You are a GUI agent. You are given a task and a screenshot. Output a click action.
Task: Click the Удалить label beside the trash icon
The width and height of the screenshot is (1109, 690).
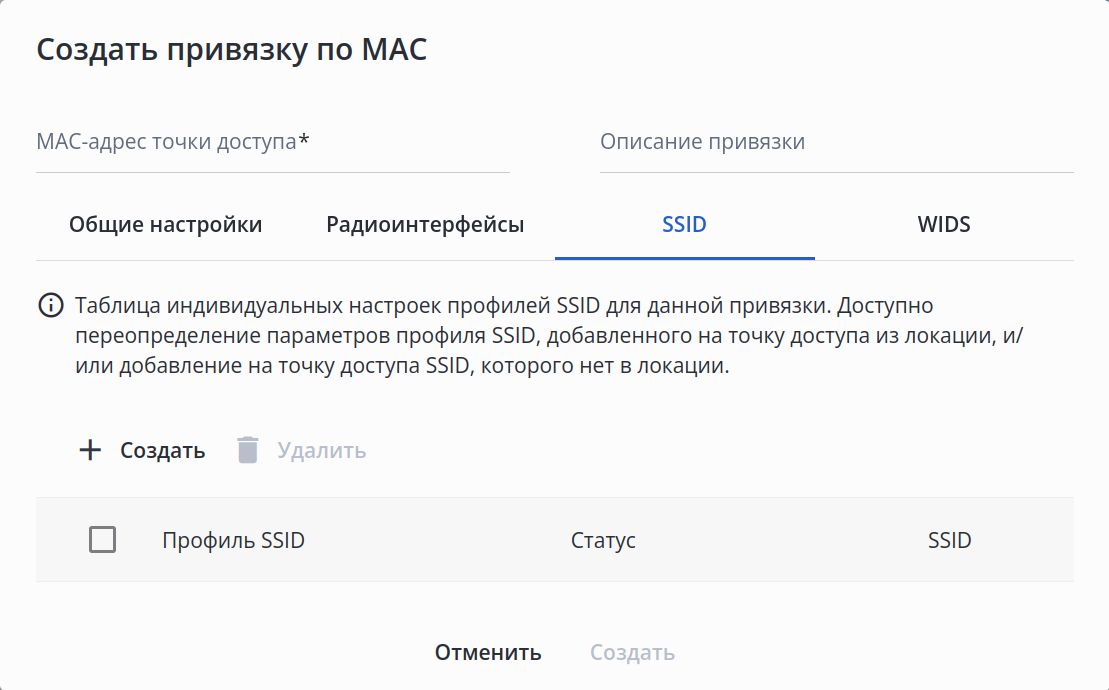pyautogui.click(x=321, y=450)
